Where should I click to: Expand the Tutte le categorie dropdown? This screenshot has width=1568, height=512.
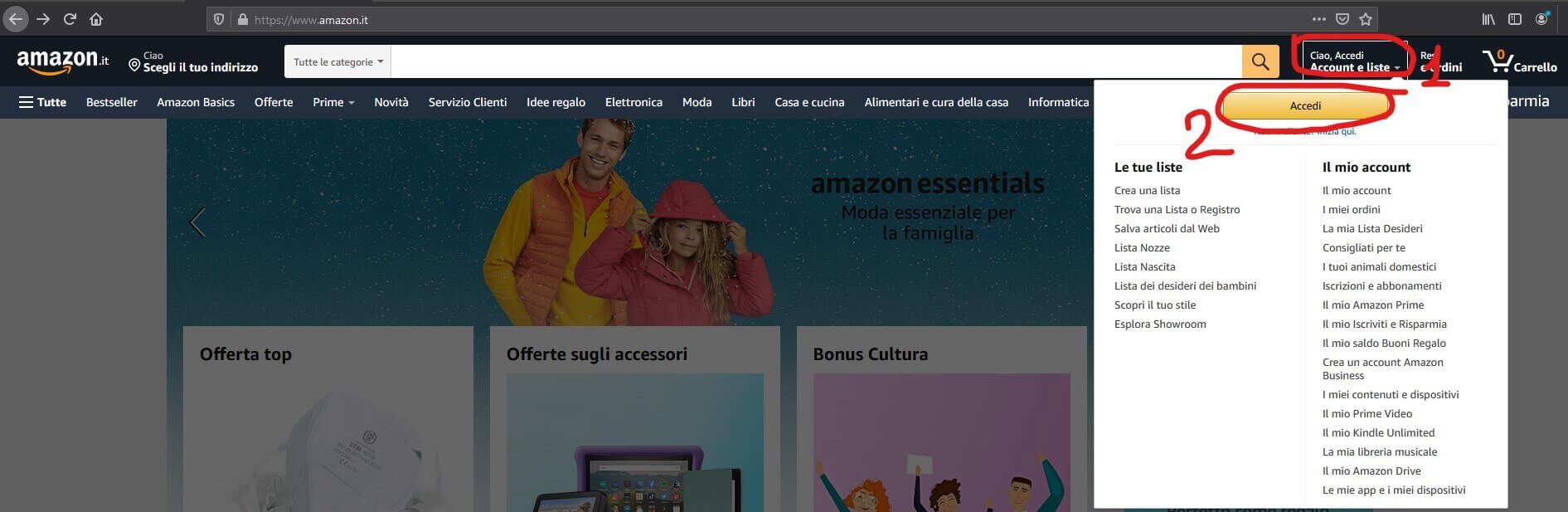[x=337, y=61]
